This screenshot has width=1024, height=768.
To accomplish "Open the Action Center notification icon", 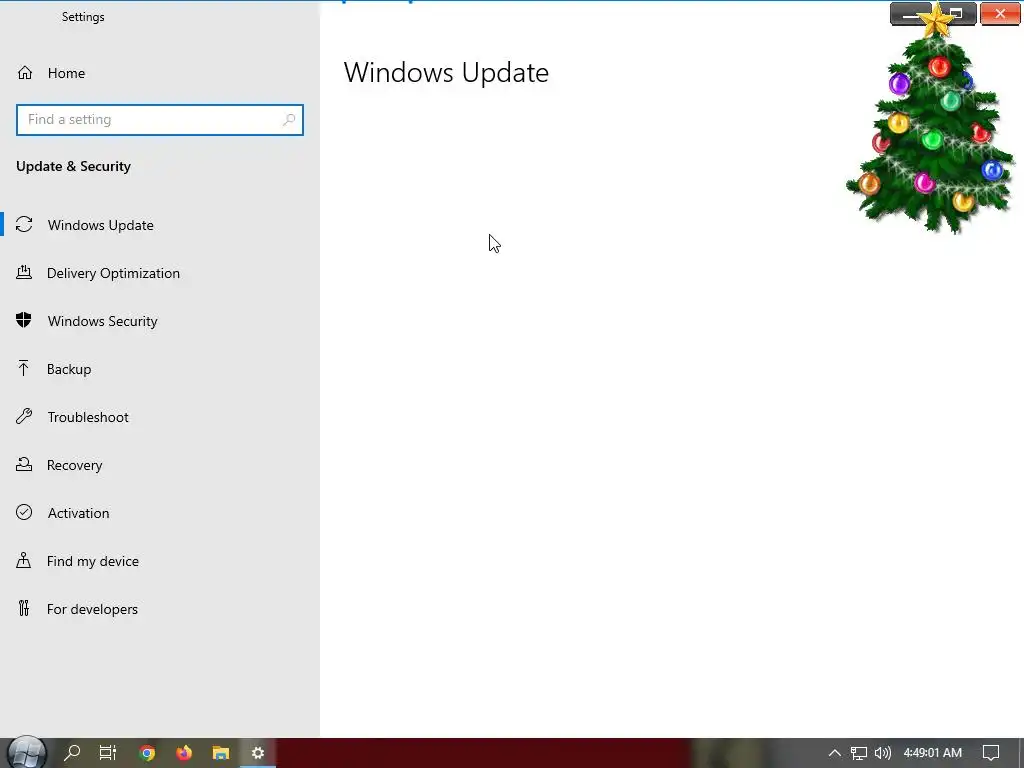I will pyautogui.click(x=991, y=753).
